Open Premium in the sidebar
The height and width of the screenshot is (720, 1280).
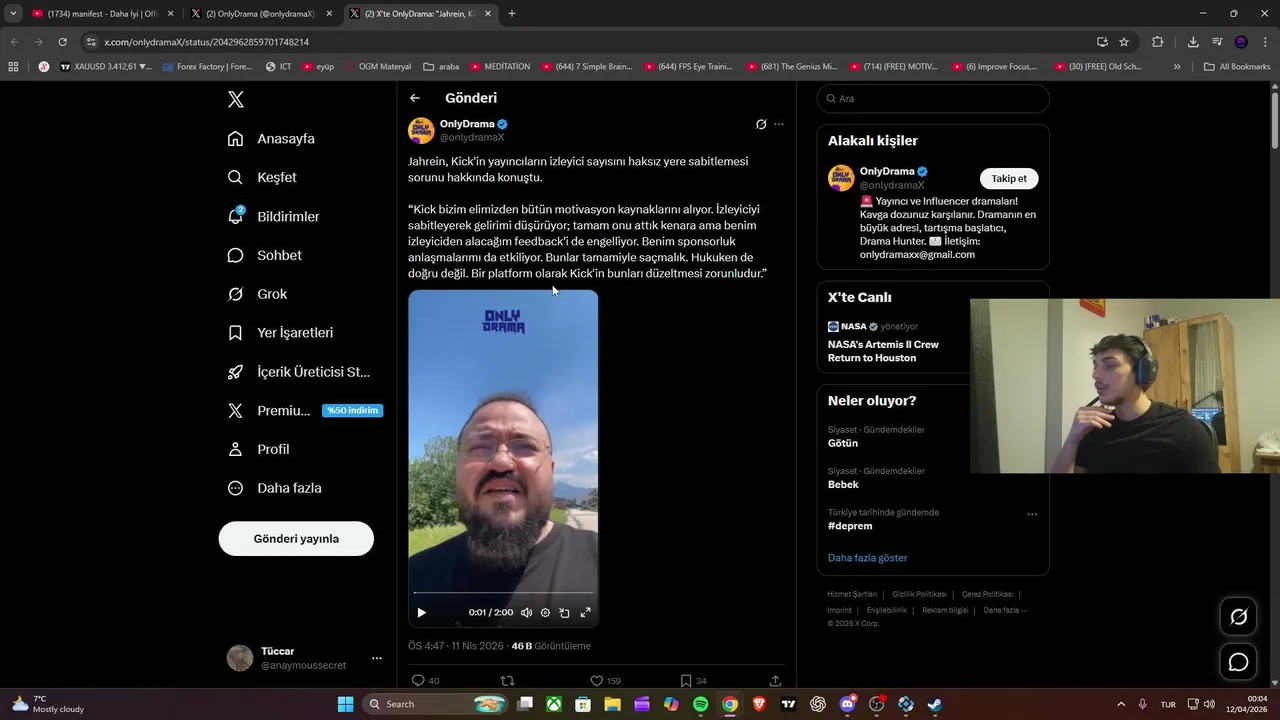tap(305, 410)
